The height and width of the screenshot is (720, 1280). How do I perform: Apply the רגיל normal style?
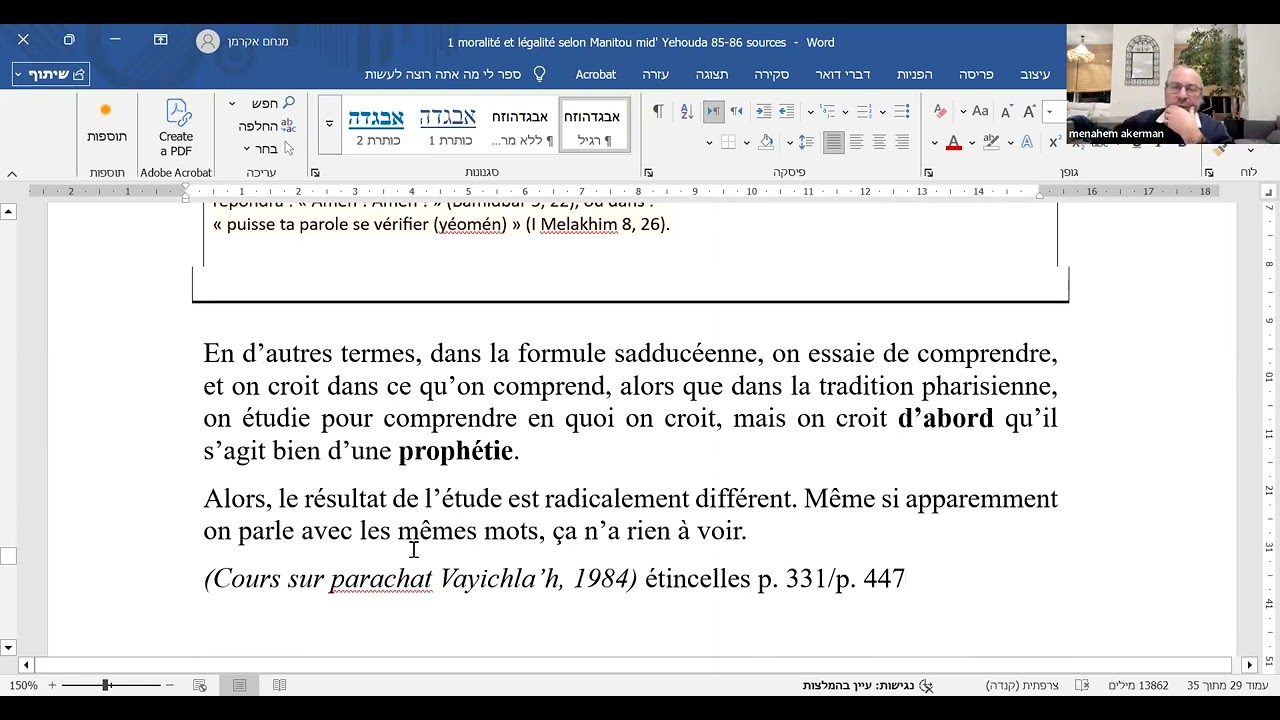point(594,124)
